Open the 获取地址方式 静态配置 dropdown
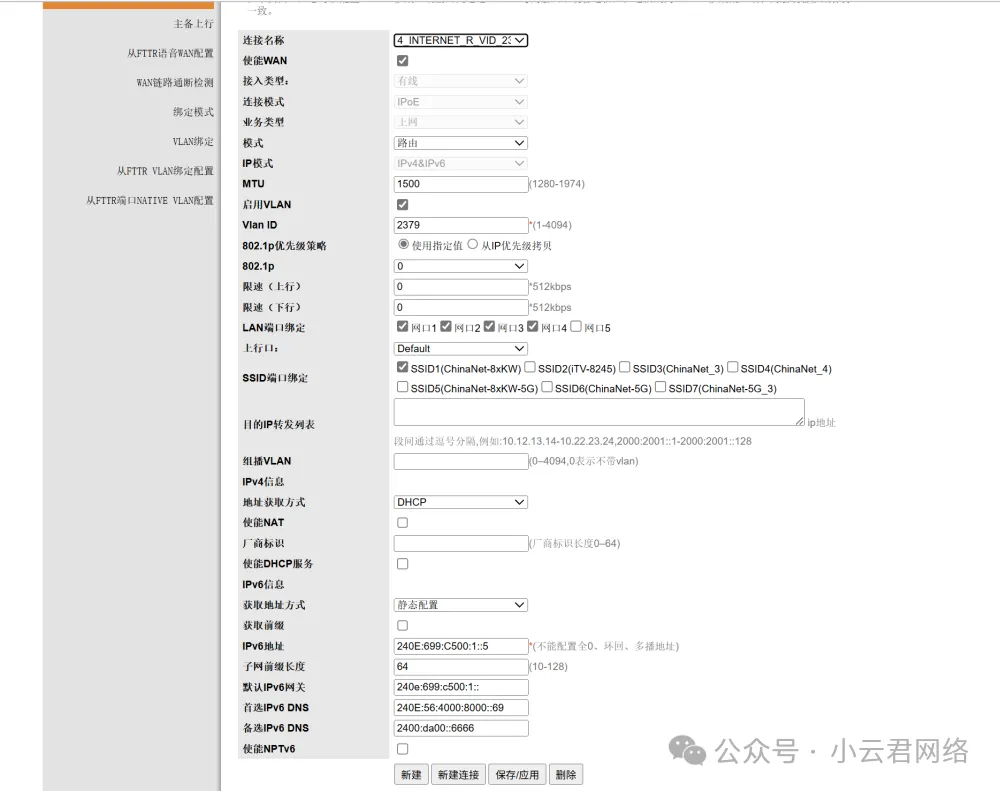 pyautogui.click(x=460, y=605)
